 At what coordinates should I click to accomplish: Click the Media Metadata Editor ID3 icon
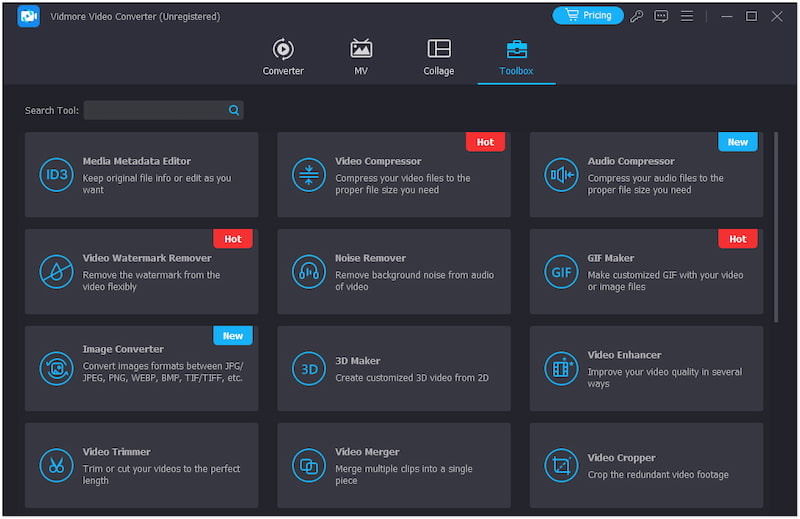click(56, 175)
